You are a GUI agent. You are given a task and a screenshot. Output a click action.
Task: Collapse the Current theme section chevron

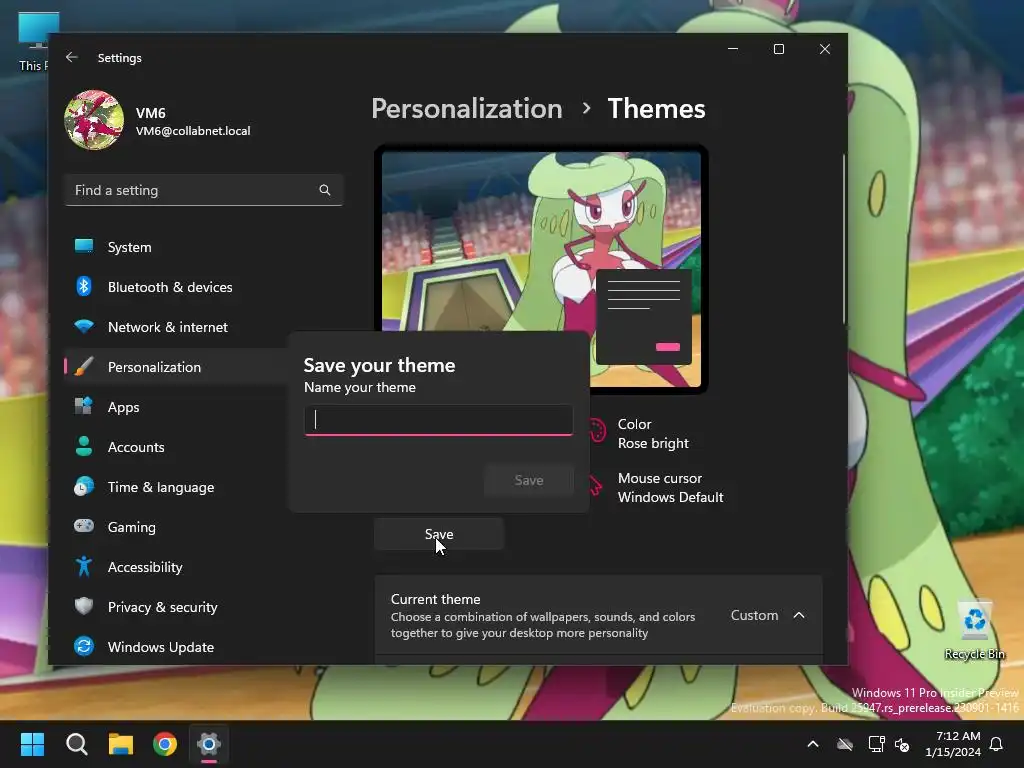pyautogui.click(x=799, y=615)
